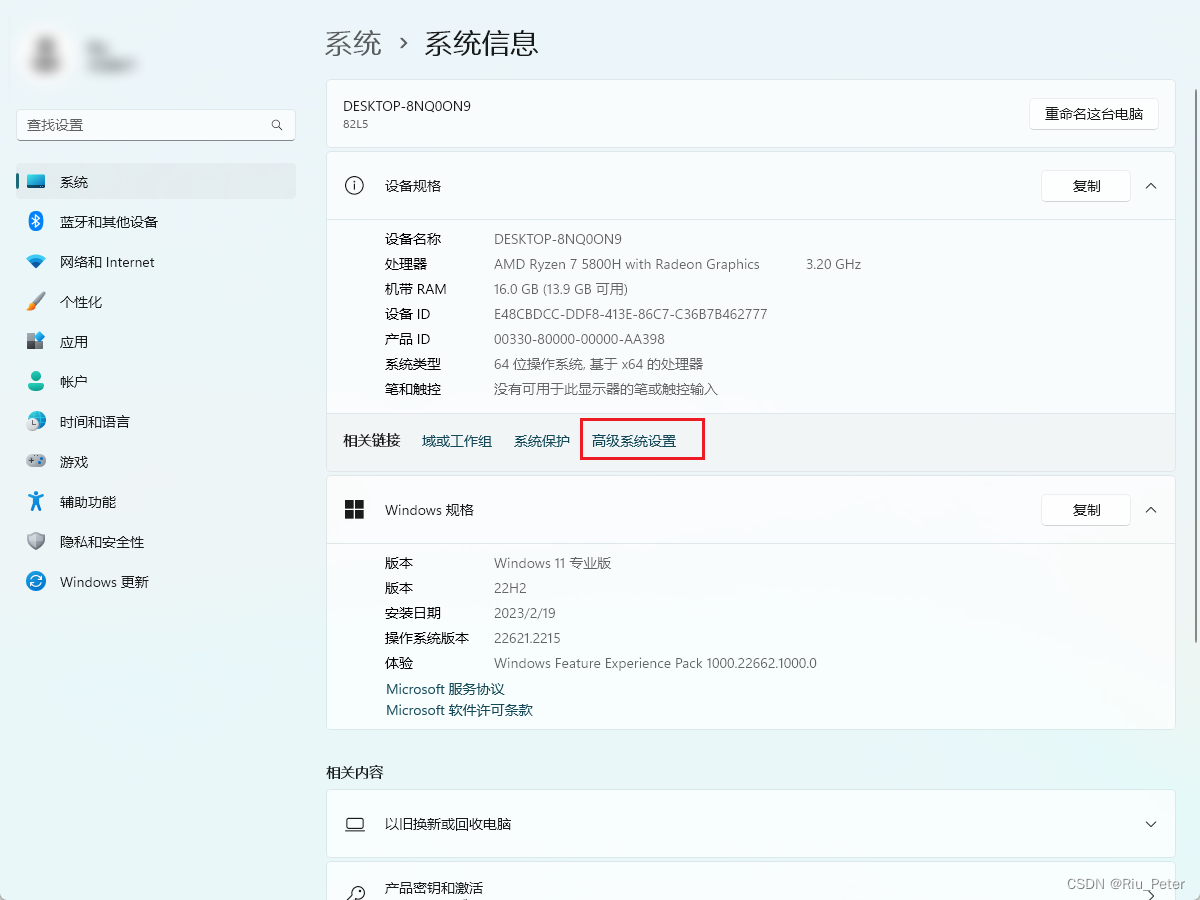Open 蓝牙和其他设备 settings
This screenshot has width=1200, height=900.
[x=156, y=222]
